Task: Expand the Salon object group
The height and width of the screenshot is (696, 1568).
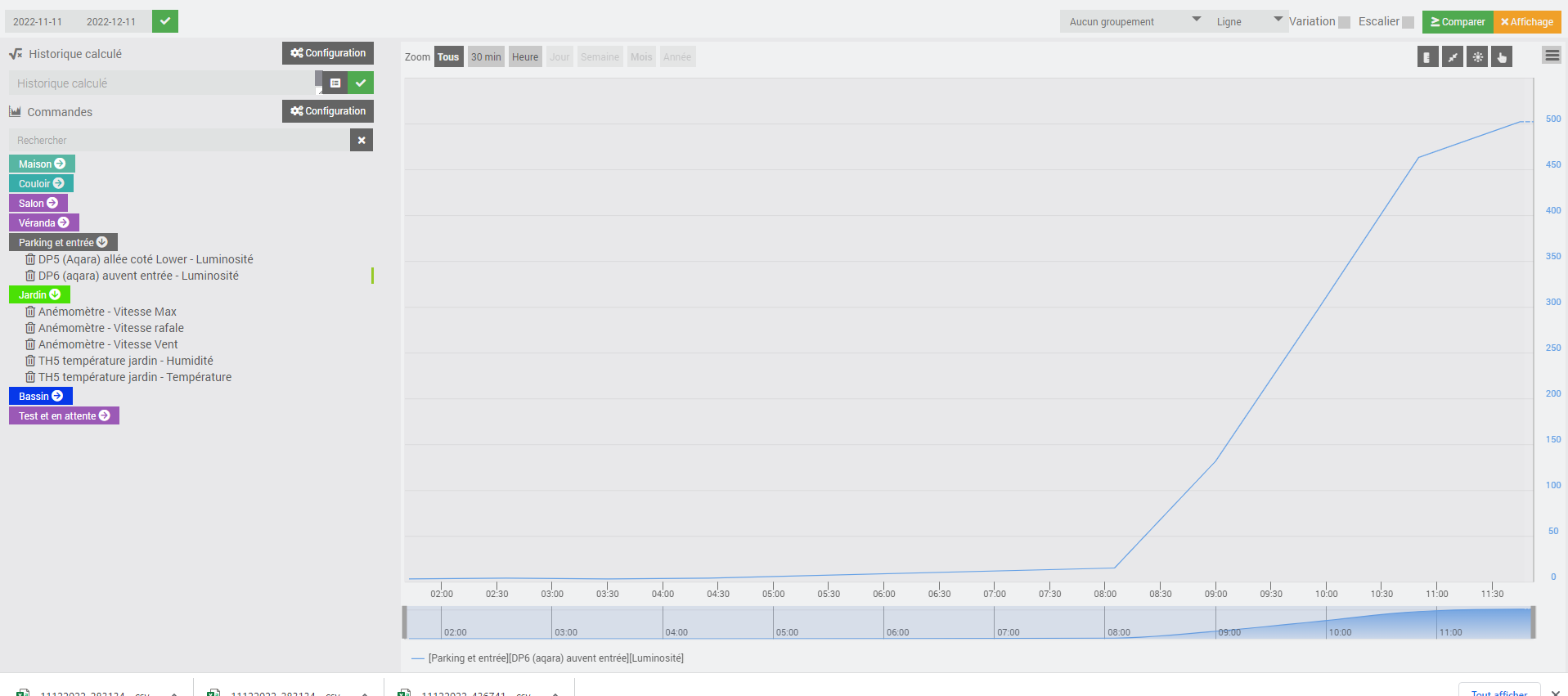Action: pos(38,203)
